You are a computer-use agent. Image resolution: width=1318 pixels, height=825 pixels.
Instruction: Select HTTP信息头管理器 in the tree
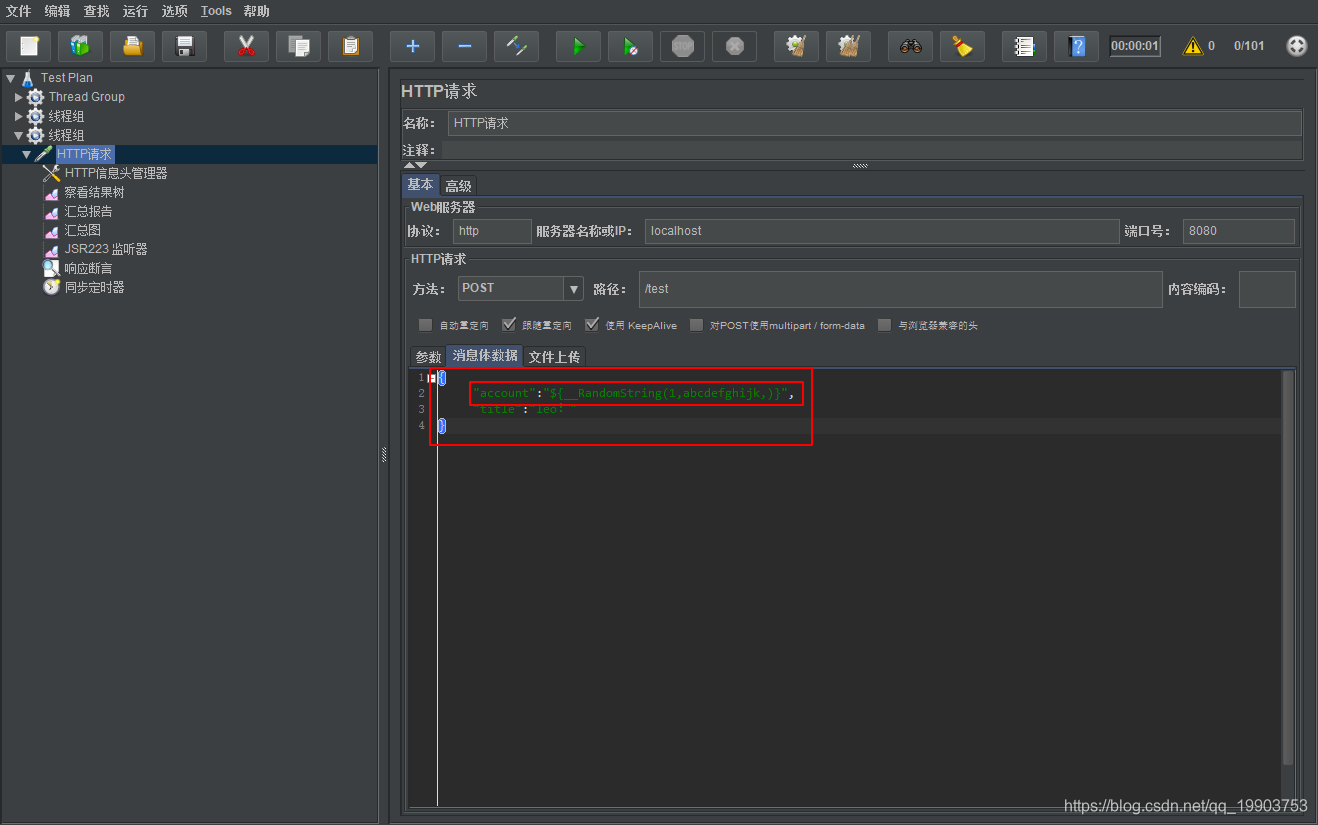[x=116, y=173]
